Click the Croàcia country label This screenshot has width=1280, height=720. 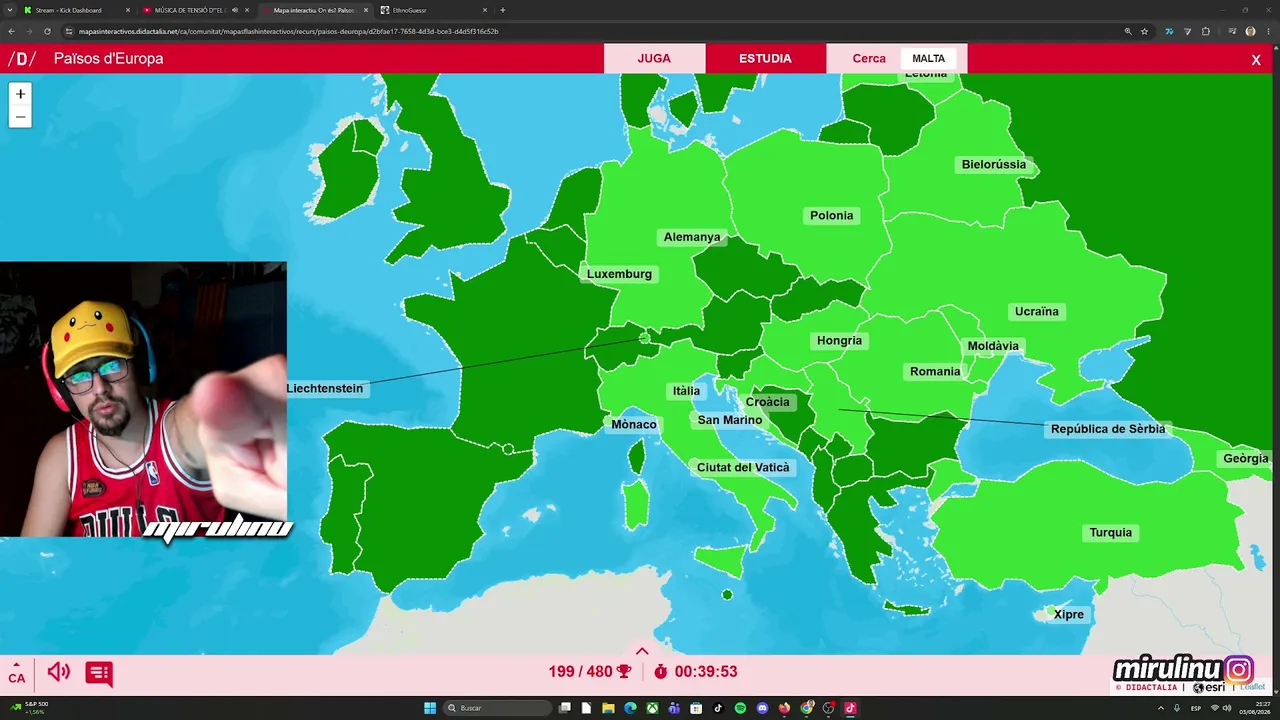(768, 402)
